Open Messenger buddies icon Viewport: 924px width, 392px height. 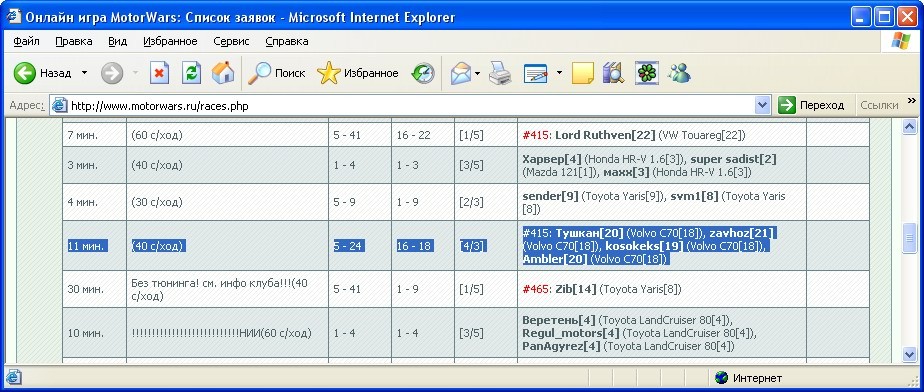(679, 73)
